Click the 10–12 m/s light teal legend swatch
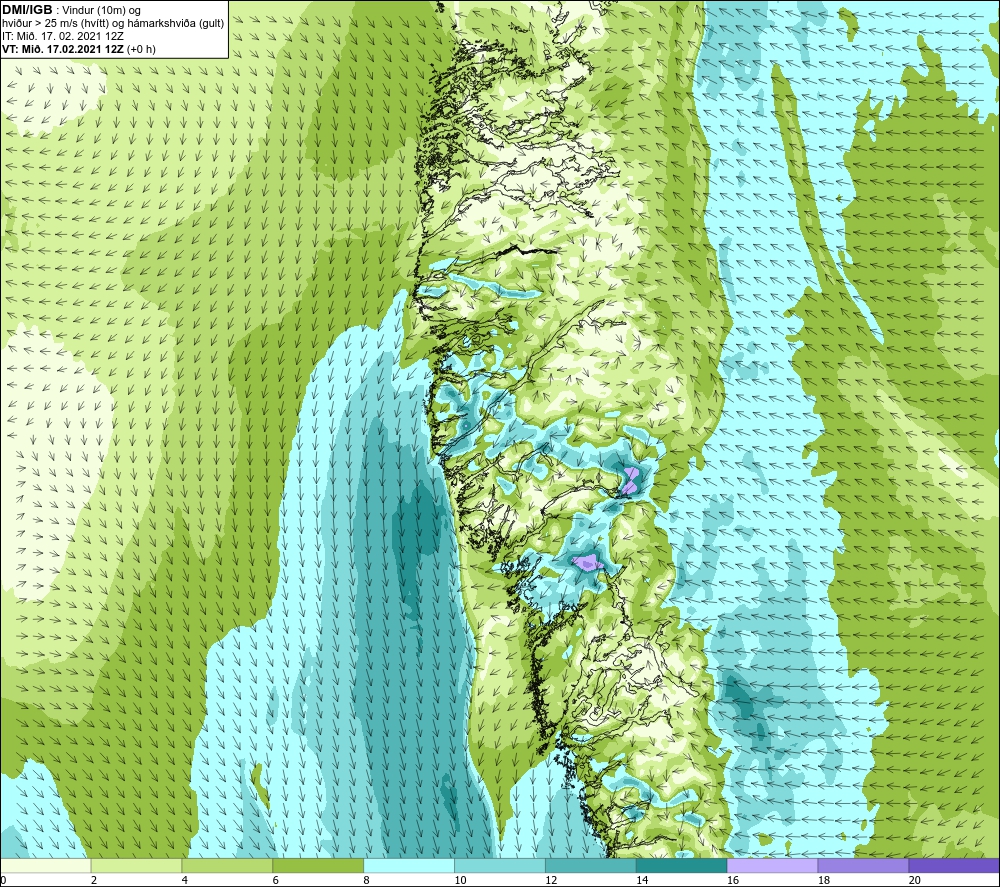The image size is (1000, 887). point(500,865)
